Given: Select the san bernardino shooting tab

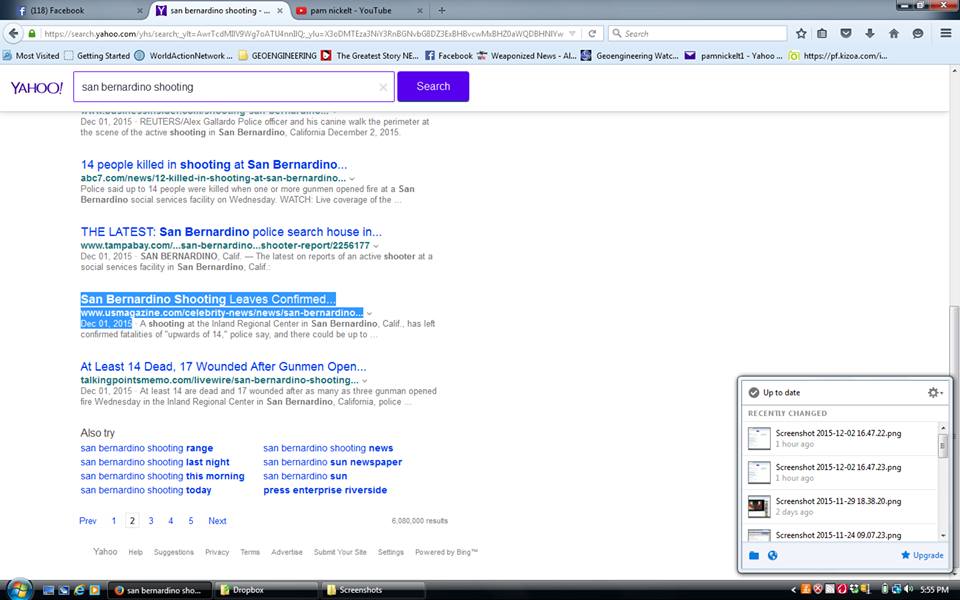Looking at the screenshot, I should point(220,10).
